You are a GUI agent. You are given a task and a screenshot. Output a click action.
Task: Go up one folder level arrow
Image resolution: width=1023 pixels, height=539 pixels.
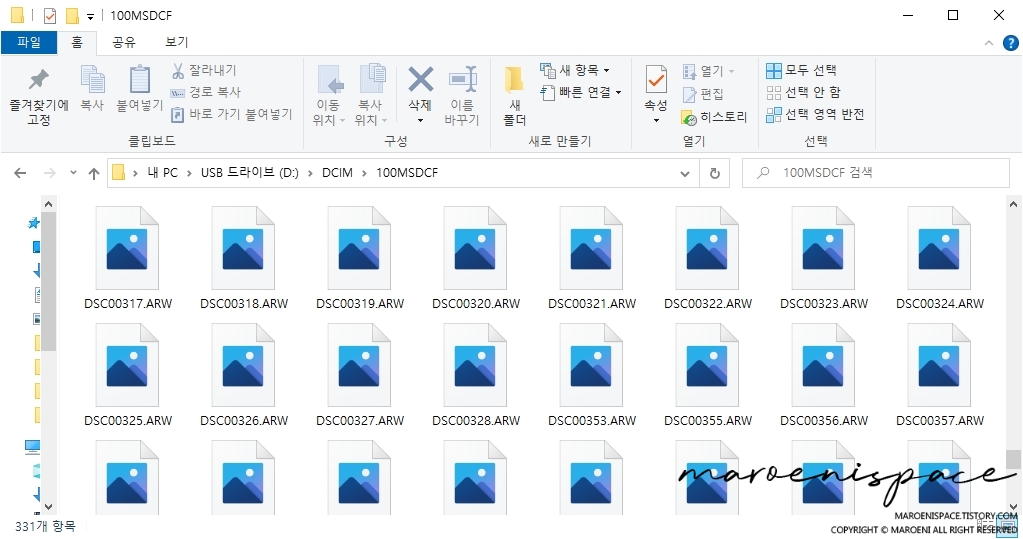(x=94, y=173)
